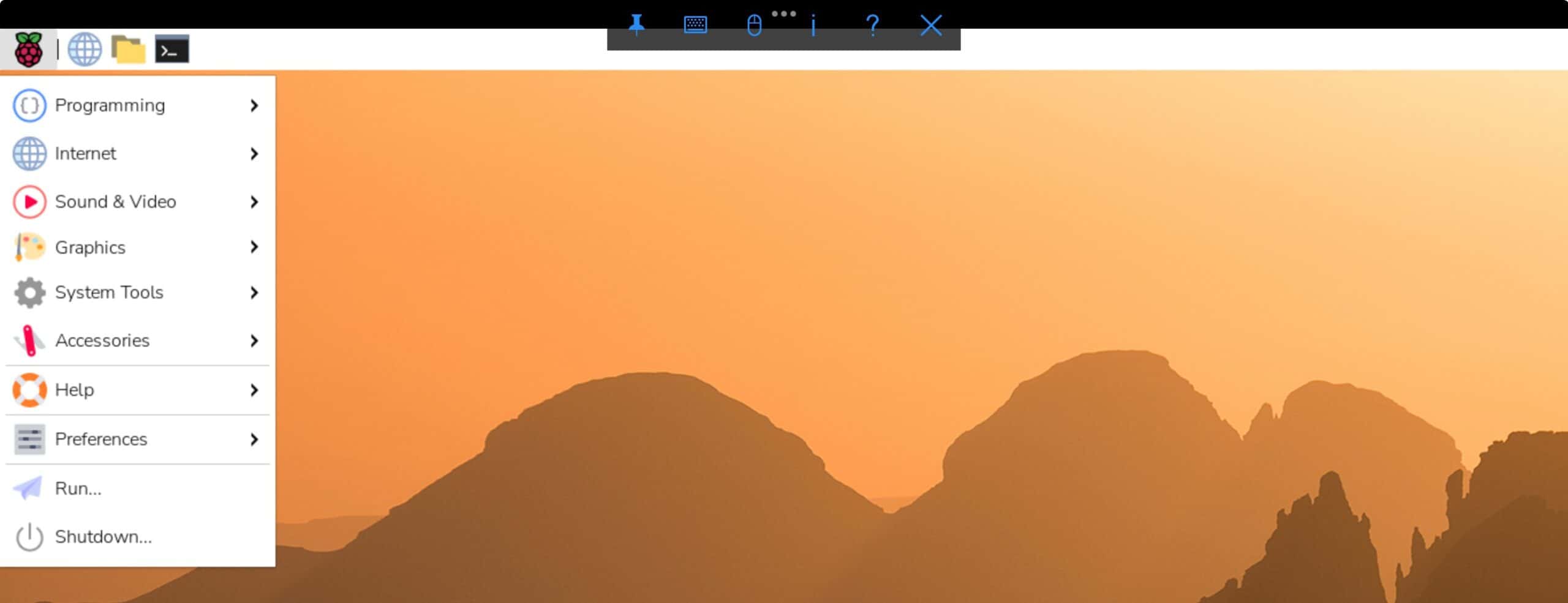Open the Sound & Video menu

[115, 202]
